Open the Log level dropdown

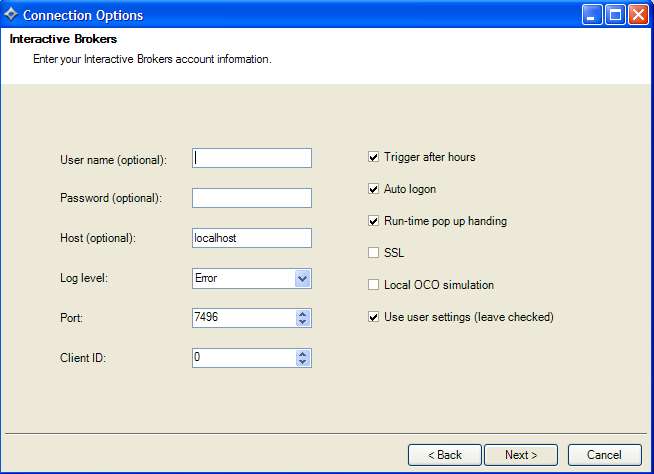point(302,278)
